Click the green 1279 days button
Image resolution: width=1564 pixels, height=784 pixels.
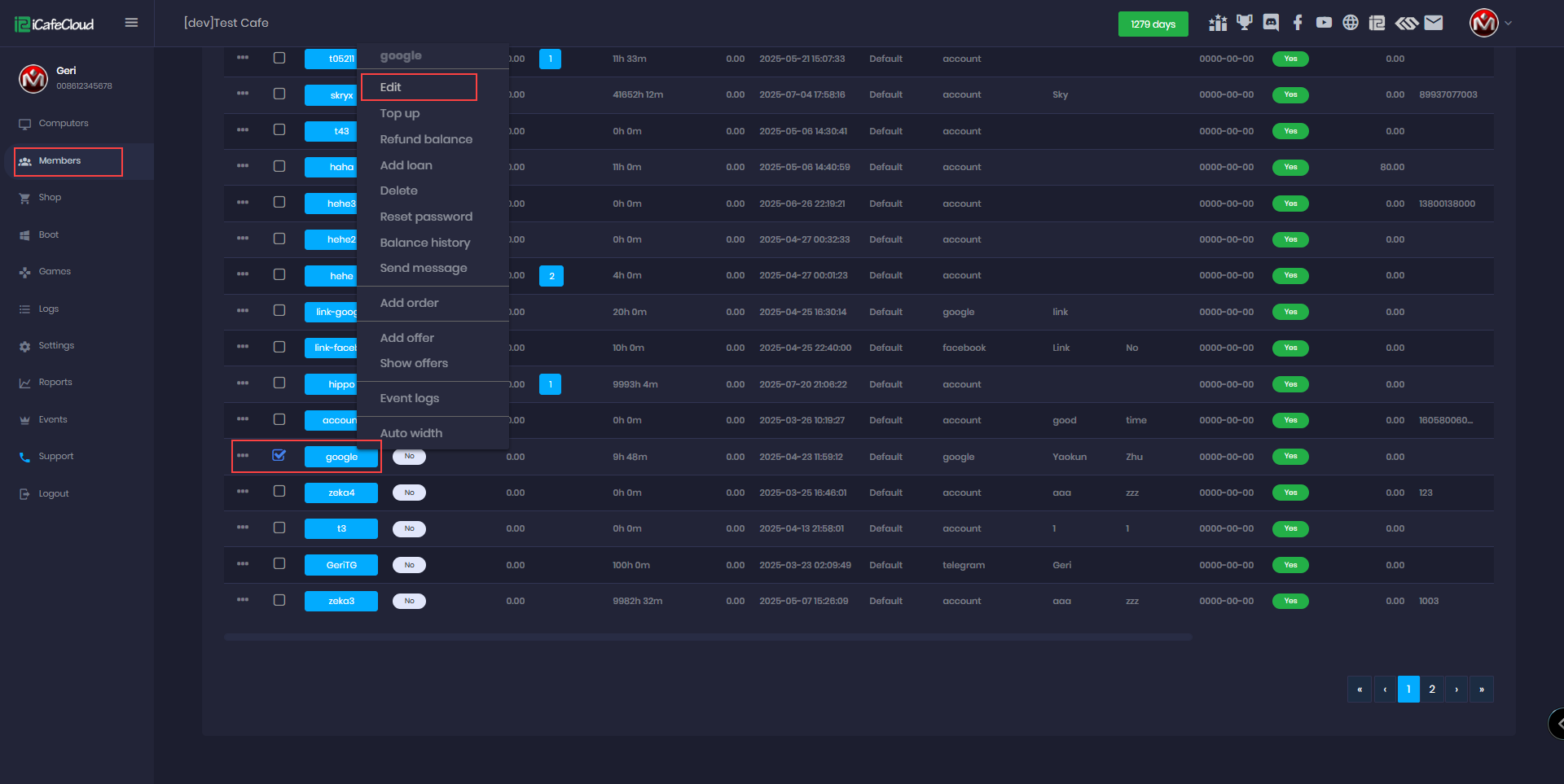(1153, 24)
